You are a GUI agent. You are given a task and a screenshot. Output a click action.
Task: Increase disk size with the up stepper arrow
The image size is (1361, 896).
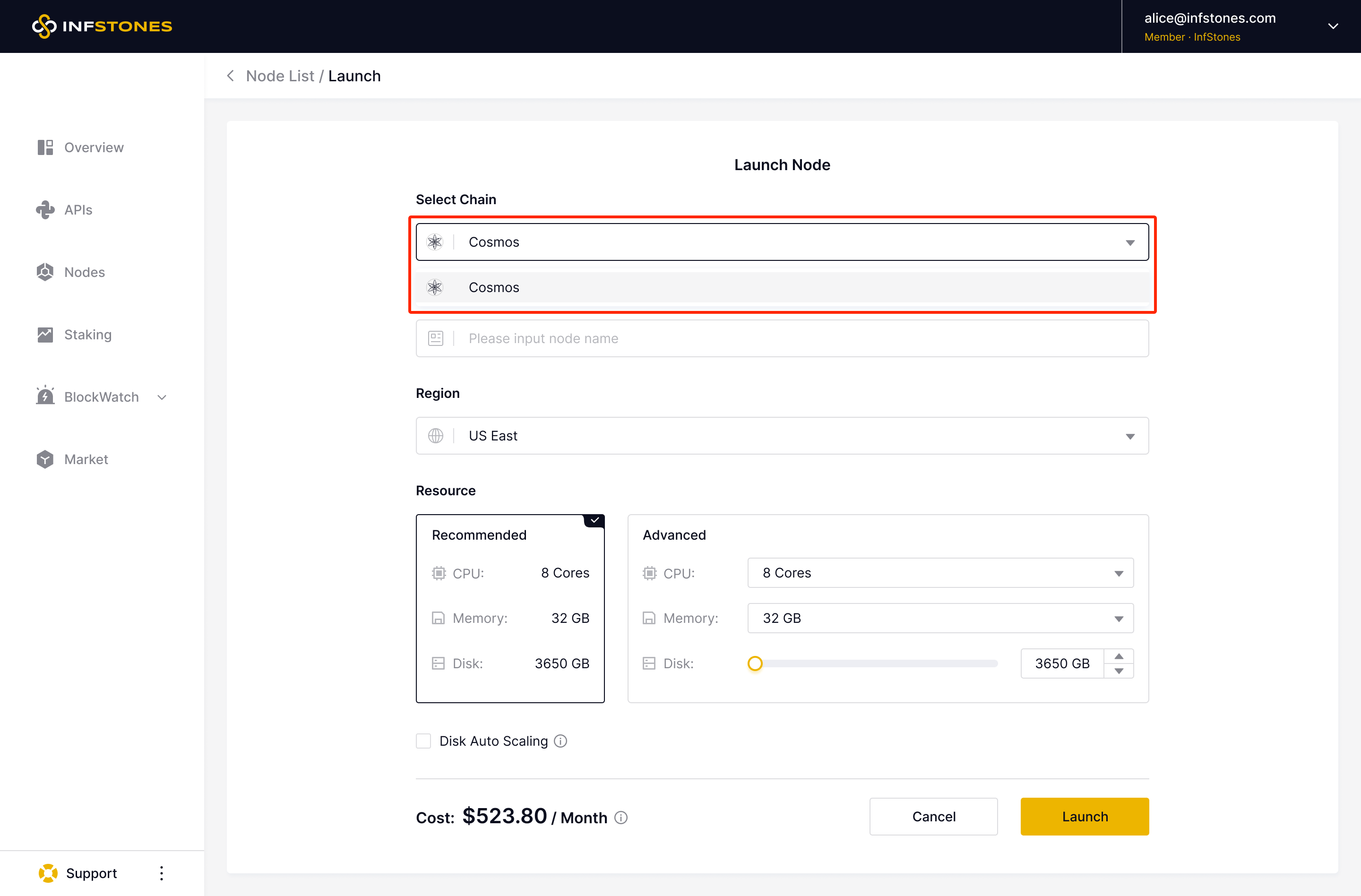(x=1119, y=656)
